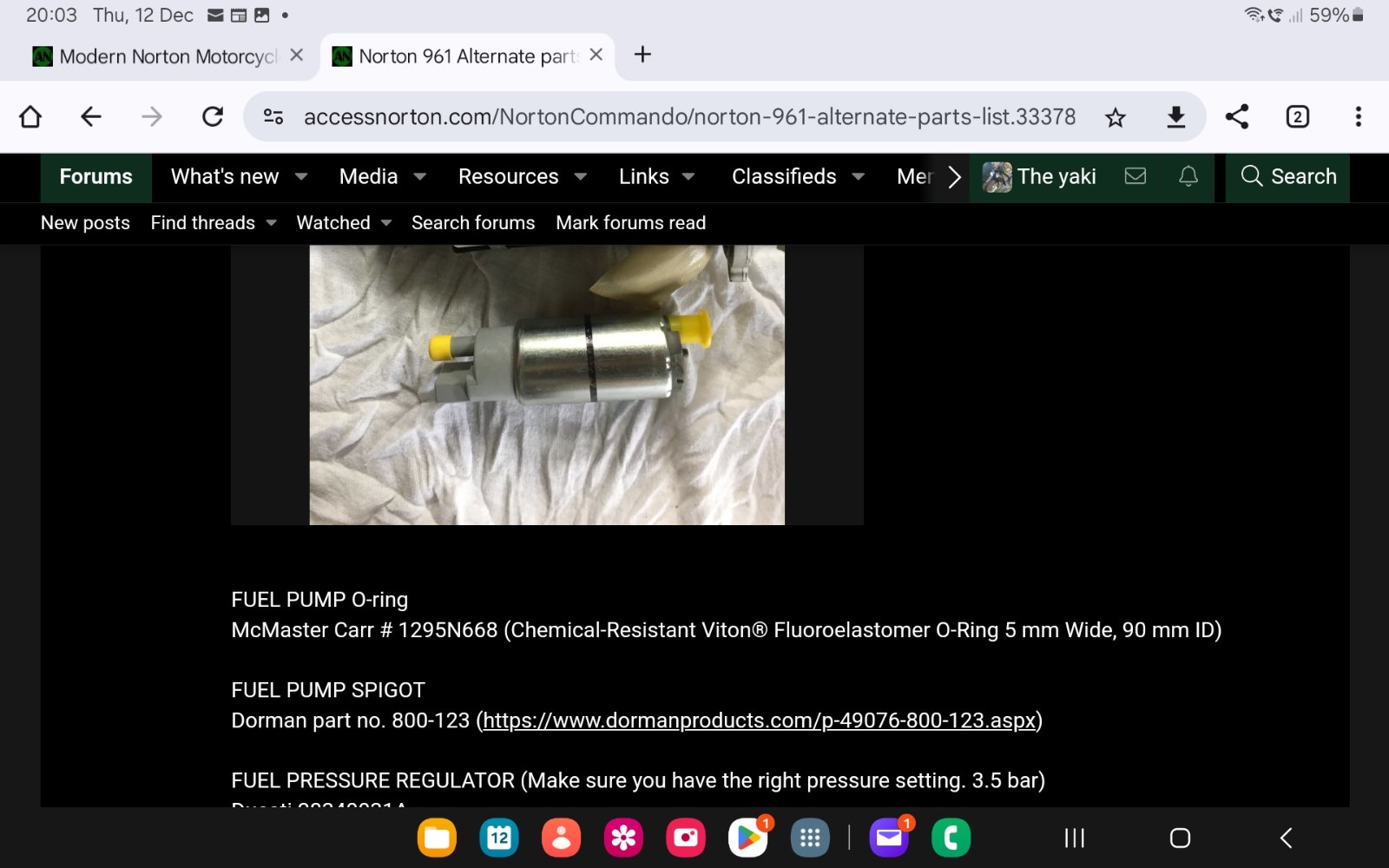The width and height of the screenshot is (1389, 868).
Task: Click the Mark forums read link
Action: click(x=630, y=223)
